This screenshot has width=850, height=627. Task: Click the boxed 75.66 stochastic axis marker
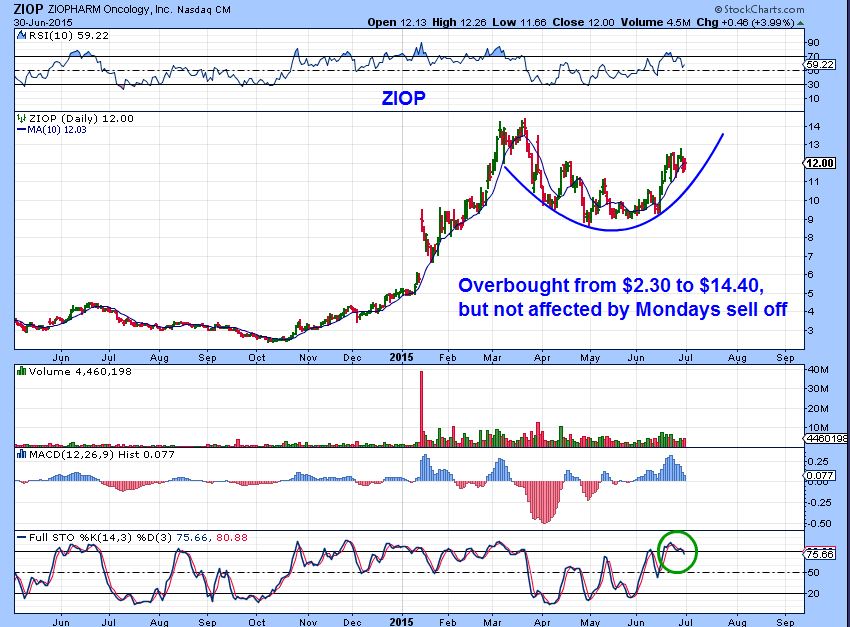[820, 554]
